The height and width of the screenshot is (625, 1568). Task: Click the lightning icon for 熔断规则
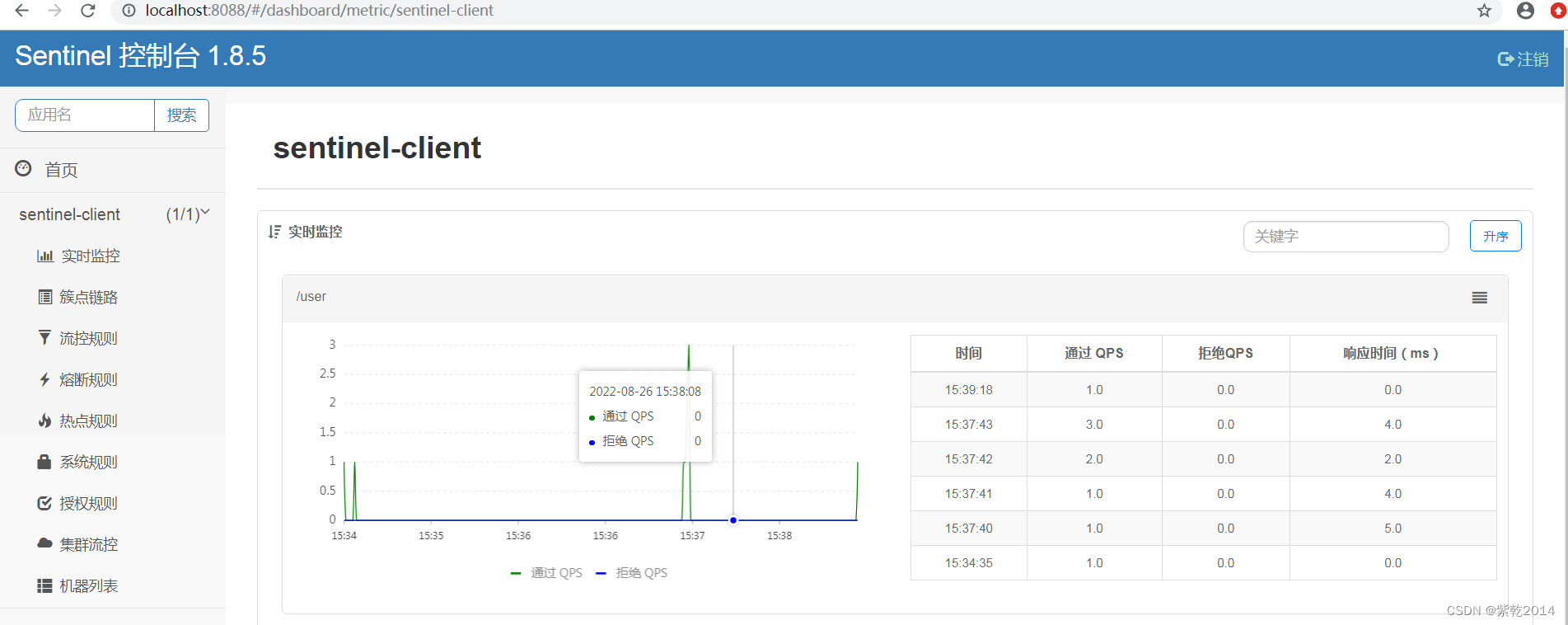(44, 379)
